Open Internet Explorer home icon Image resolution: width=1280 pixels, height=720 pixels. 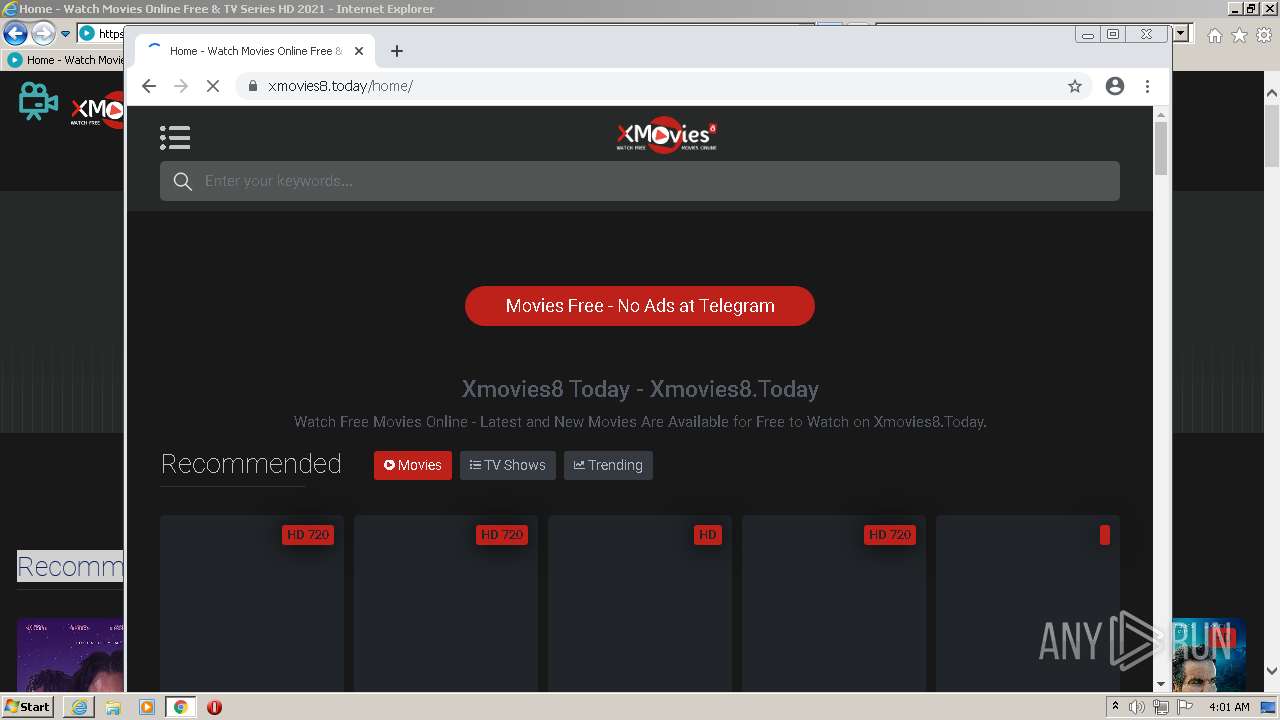pyautogui.click(x=1214, y=35)
